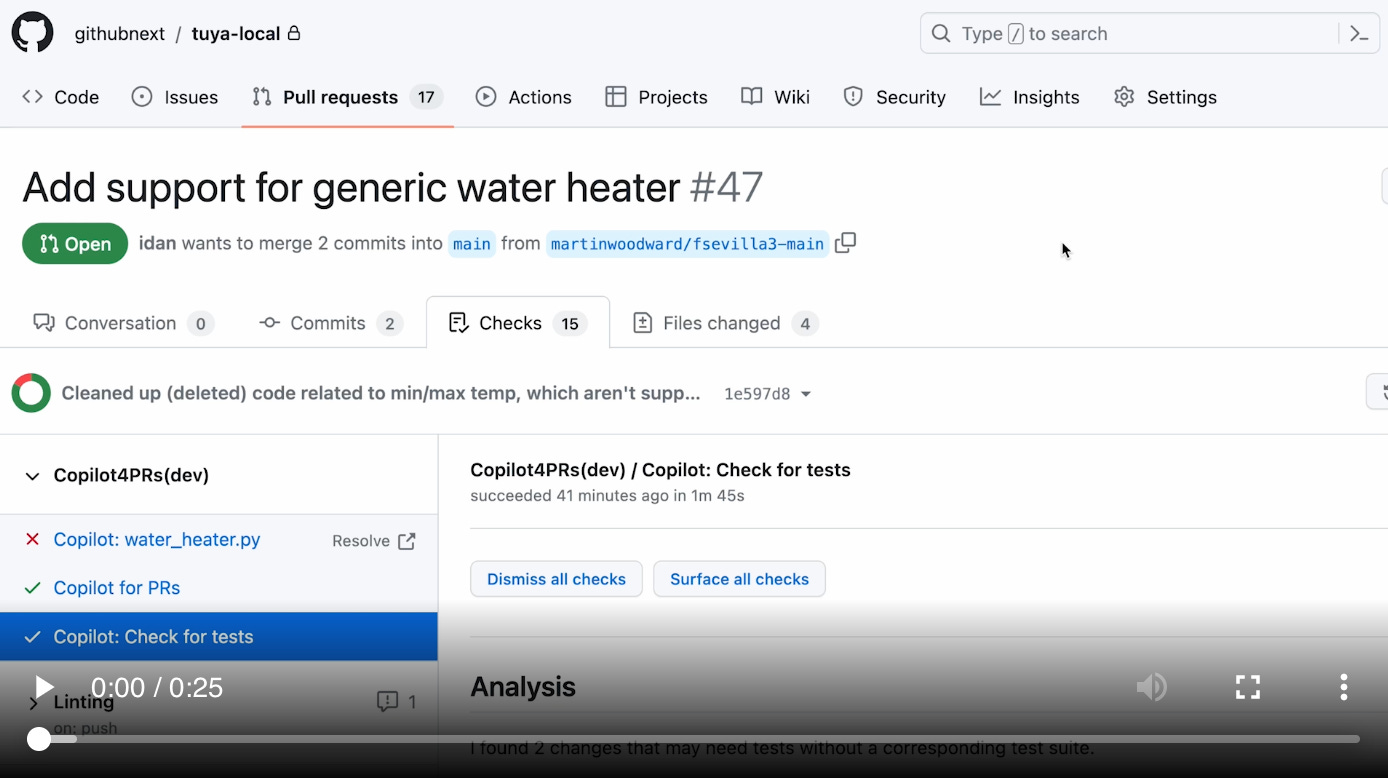1388x778 pixels.
Task: Play the video
Action: [x=43, y=687]
